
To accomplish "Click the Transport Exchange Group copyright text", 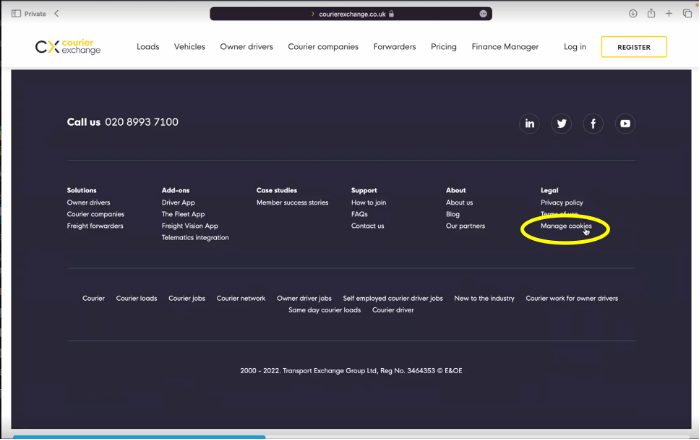I will (351, 370).
